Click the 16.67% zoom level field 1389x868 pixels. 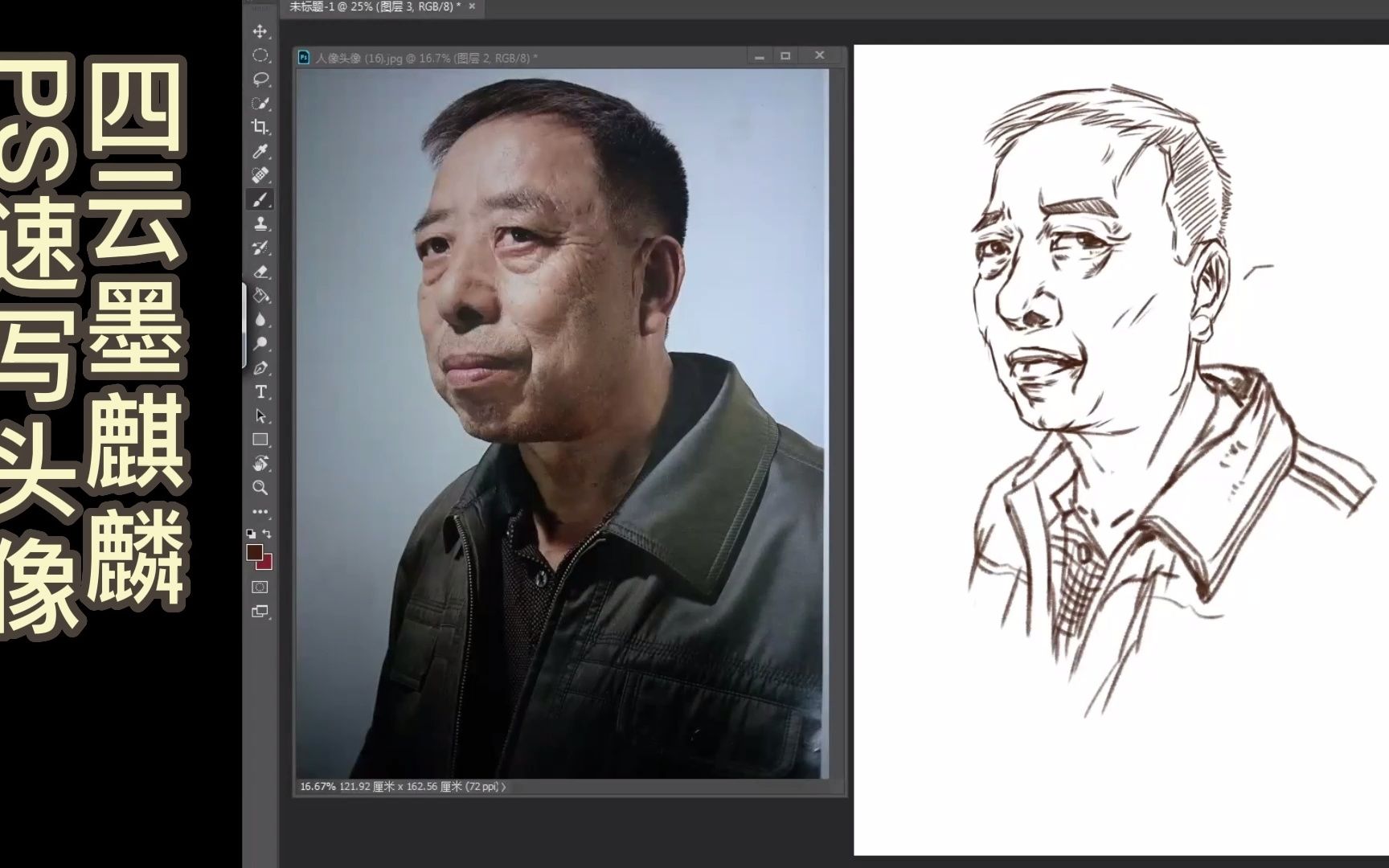pos(318,787)
